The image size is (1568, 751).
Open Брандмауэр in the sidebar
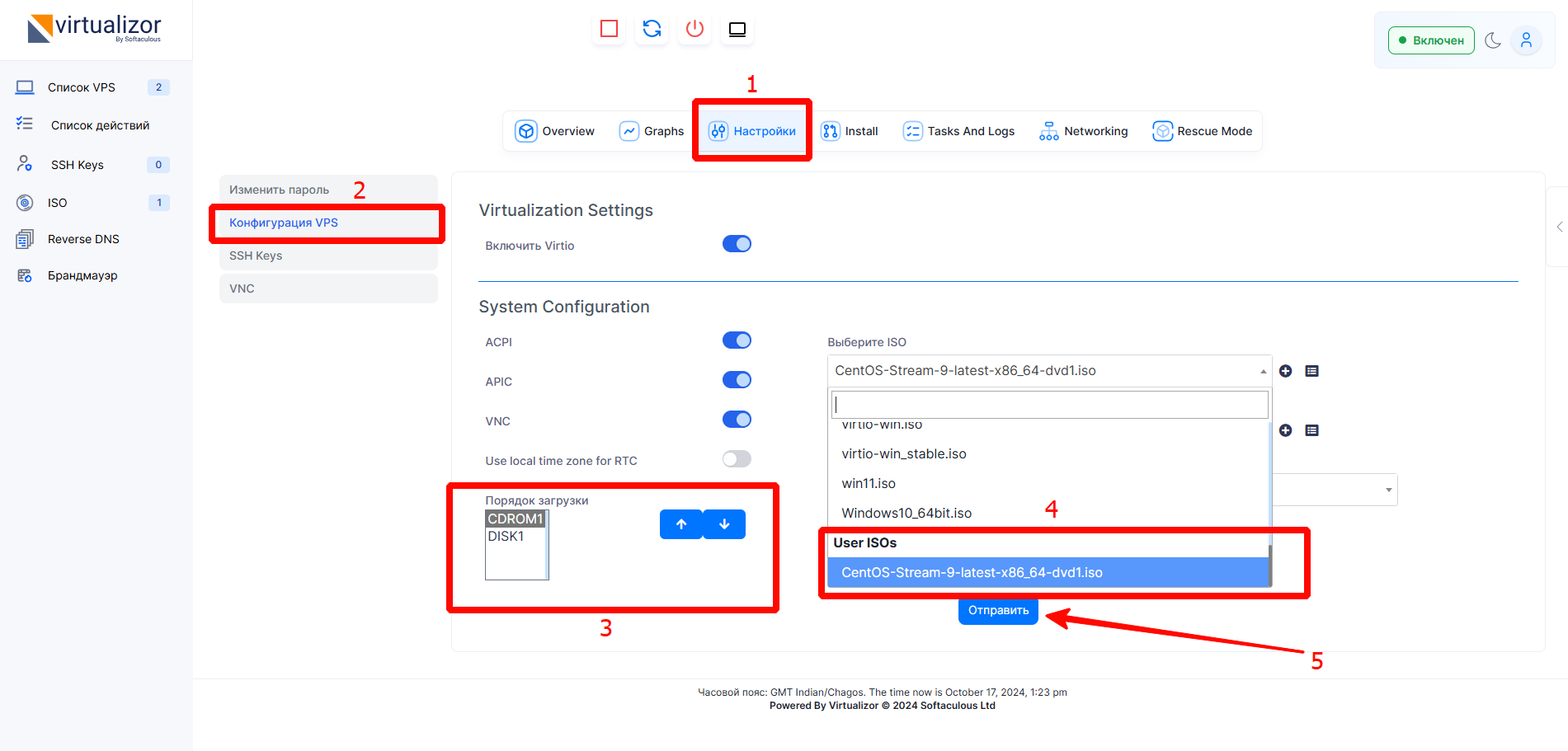82,275
